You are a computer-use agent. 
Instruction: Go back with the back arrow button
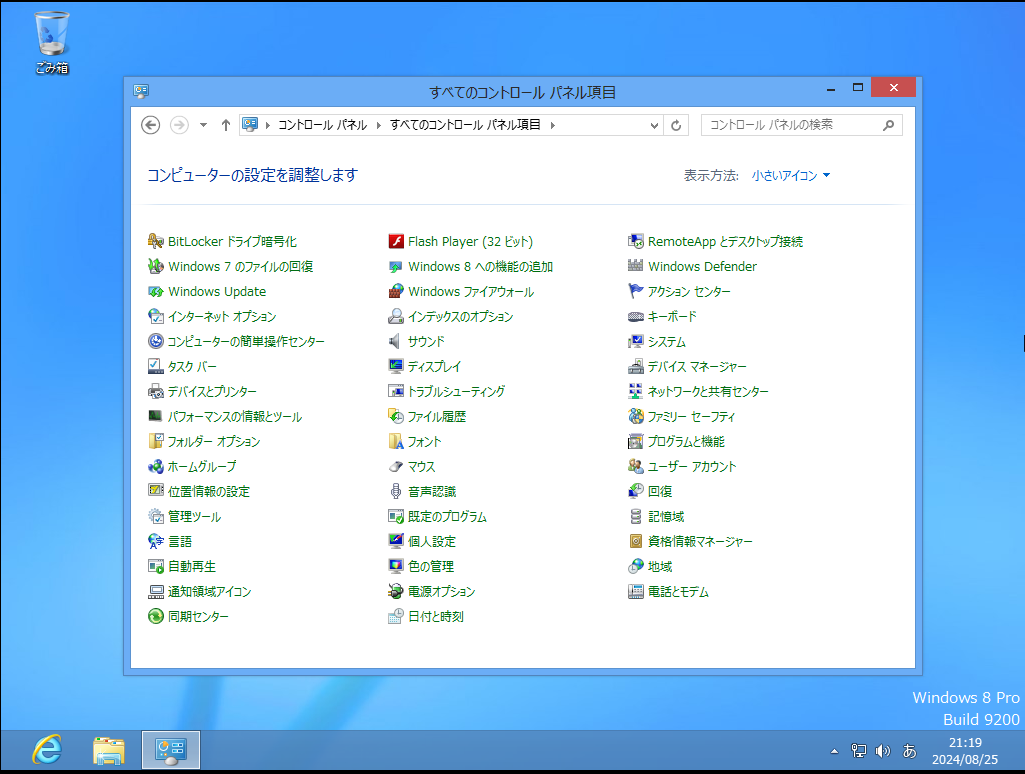pyautogui.click(x=150, y=125)
